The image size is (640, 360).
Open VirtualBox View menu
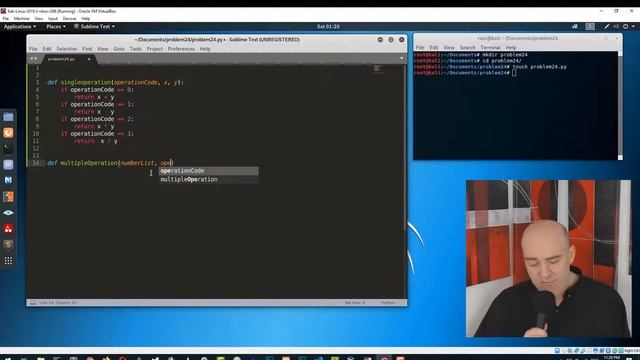(39, 19)
